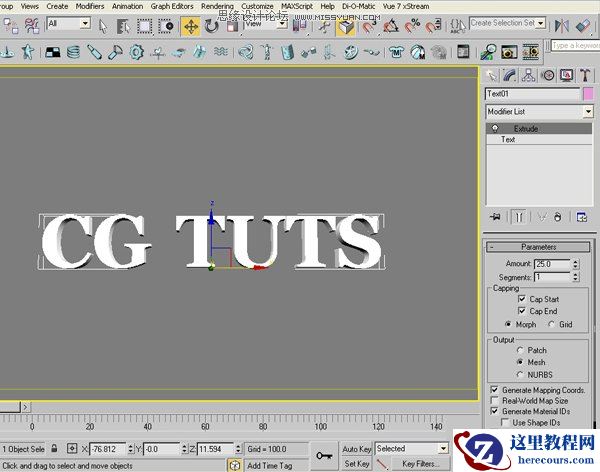This screenshot has height=472, width=600.
Task: Select NURBS output radio button
Action: (x=520, y=374)
